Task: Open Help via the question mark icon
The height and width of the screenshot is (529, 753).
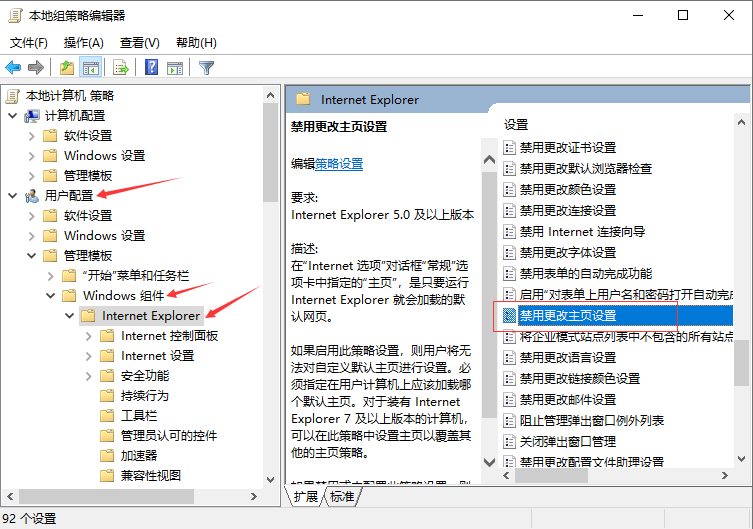Action: click(151, 67)
